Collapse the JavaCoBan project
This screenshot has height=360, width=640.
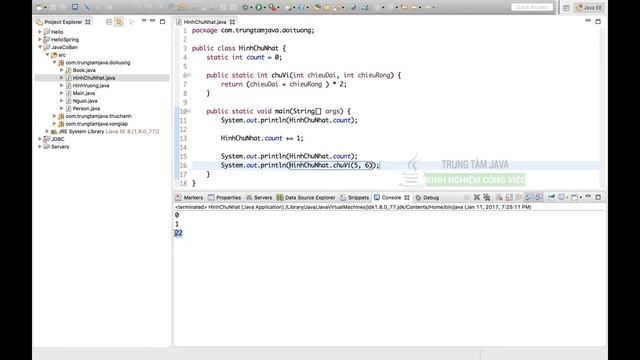pyautogui.click(x=40, y=47)
